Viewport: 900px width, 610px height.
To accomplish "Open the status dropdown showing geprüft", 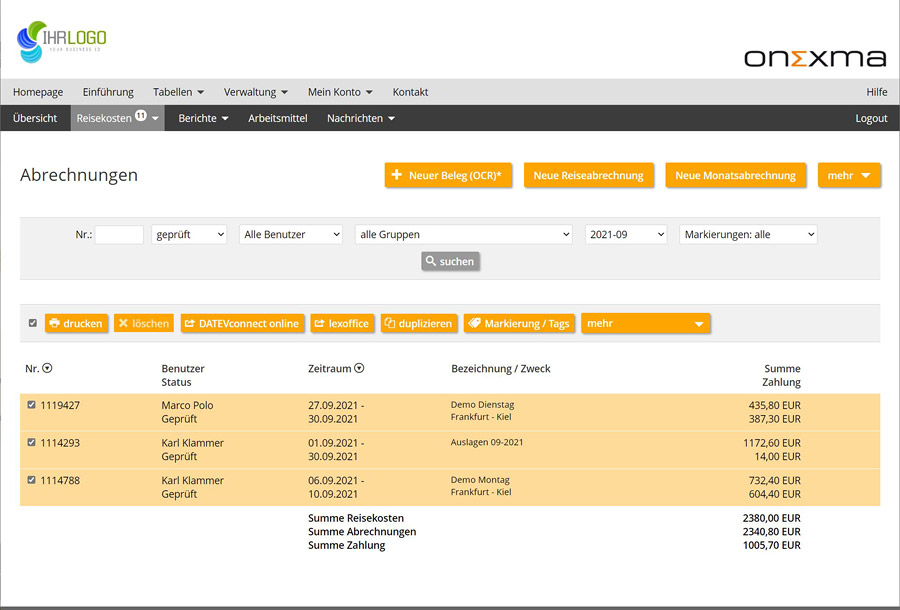I will (189, 234).
